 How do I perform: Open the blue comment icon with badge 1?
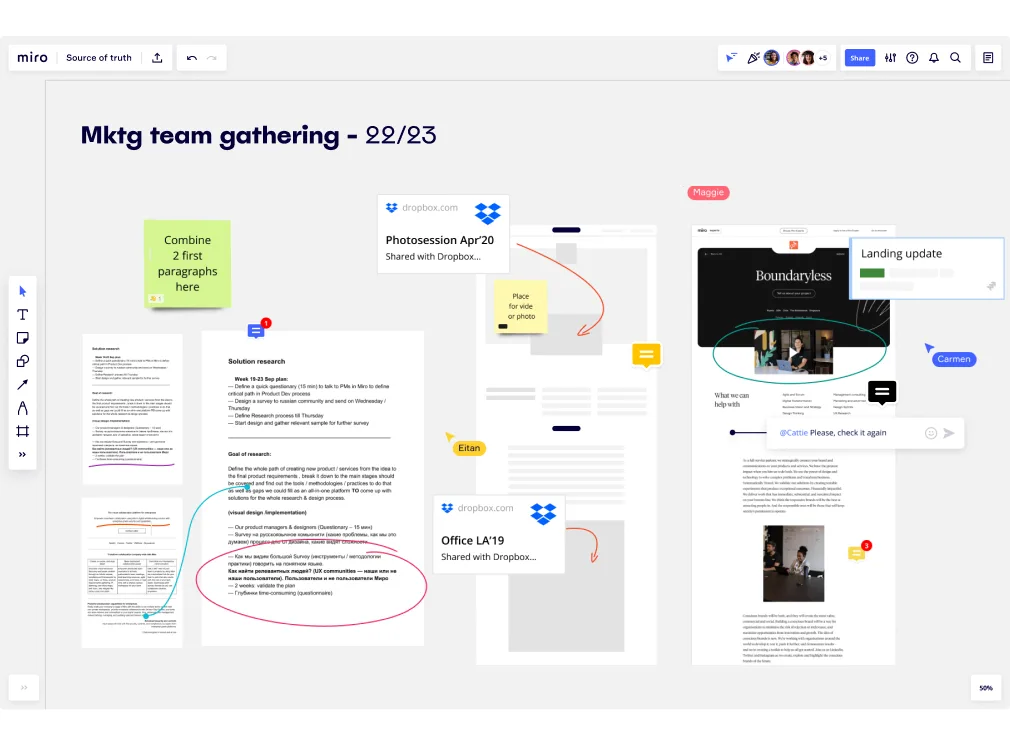[256, 331]
